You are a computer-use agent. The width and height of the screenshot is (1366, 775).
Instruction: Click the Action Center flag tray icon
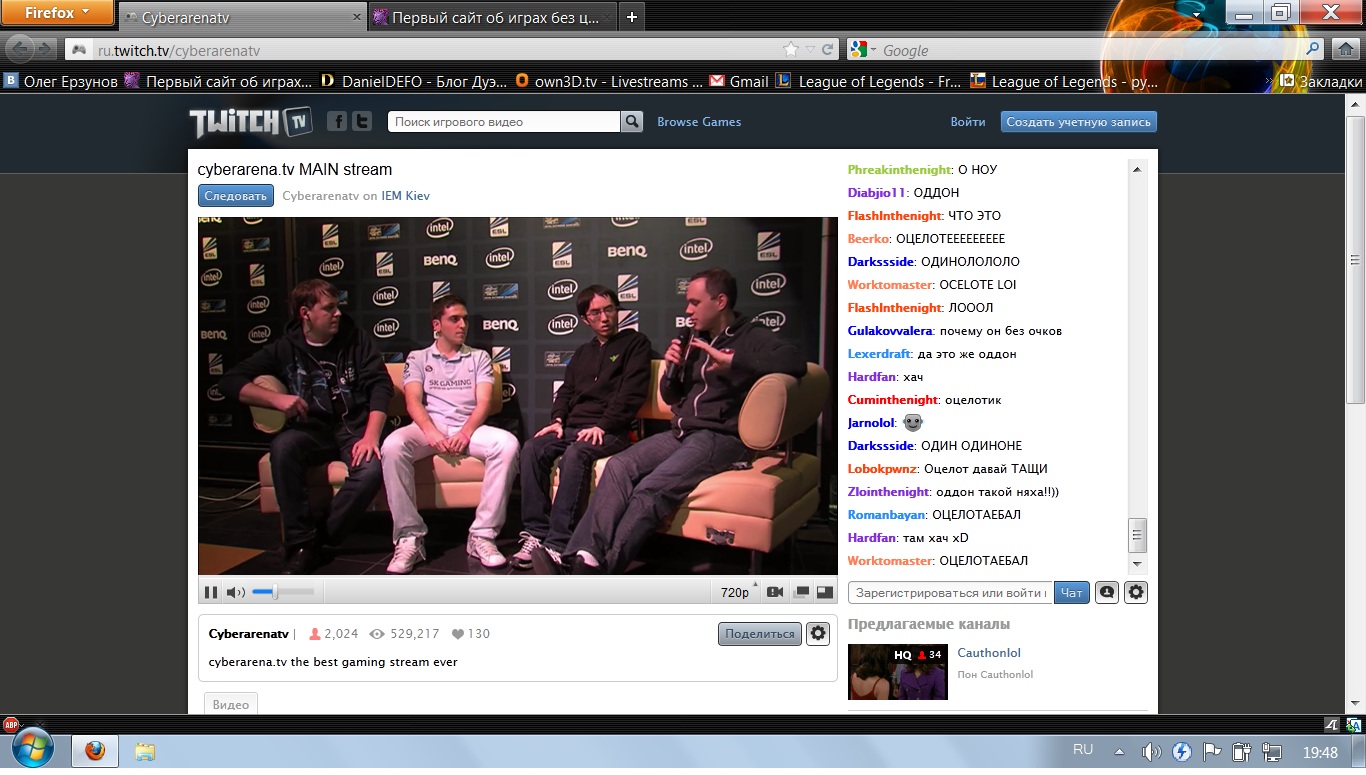tap(1212, 752)
